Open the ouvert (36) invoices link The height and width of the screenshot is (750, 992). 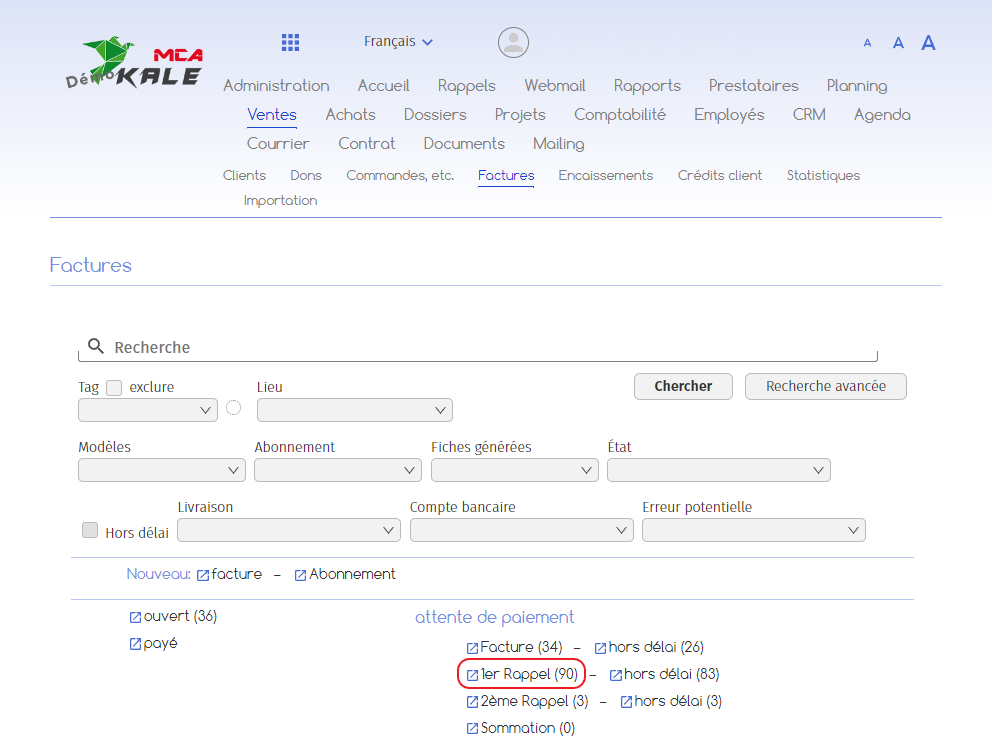(180, 616)
